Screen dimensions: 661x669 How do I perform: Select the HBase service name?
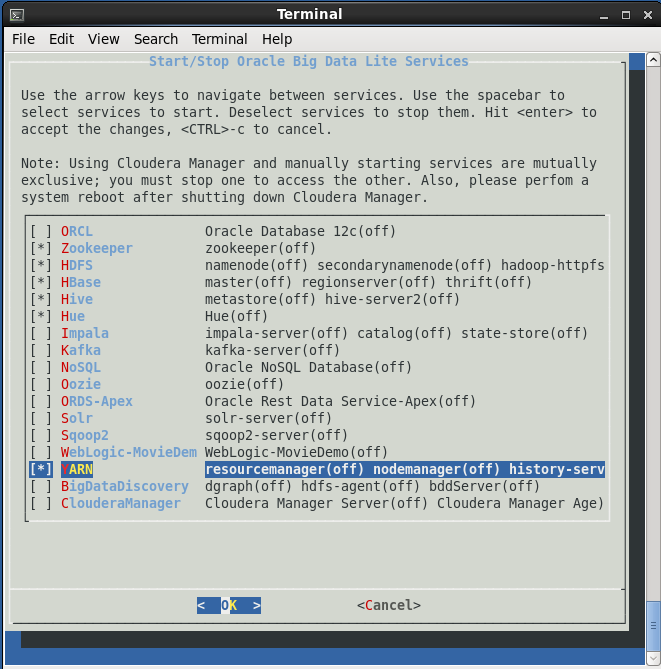coord(81,282)
